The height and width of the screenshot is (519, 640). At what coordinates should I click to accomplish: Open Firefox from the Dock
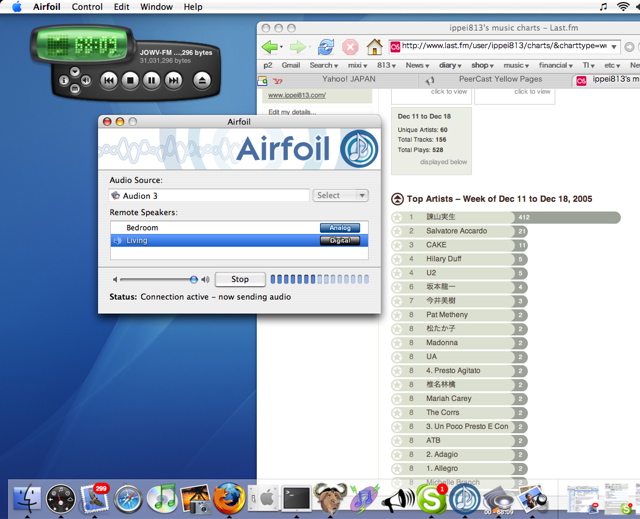click(229, 497)
